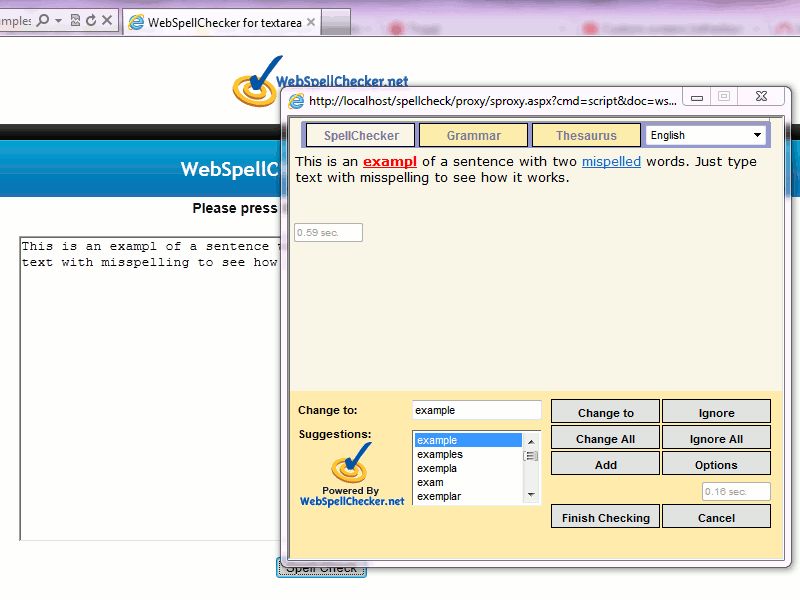Image resolution: width=800 pixels, height=600 pixels.
Task: Click Finish Checking button
Action: point(606,517)
